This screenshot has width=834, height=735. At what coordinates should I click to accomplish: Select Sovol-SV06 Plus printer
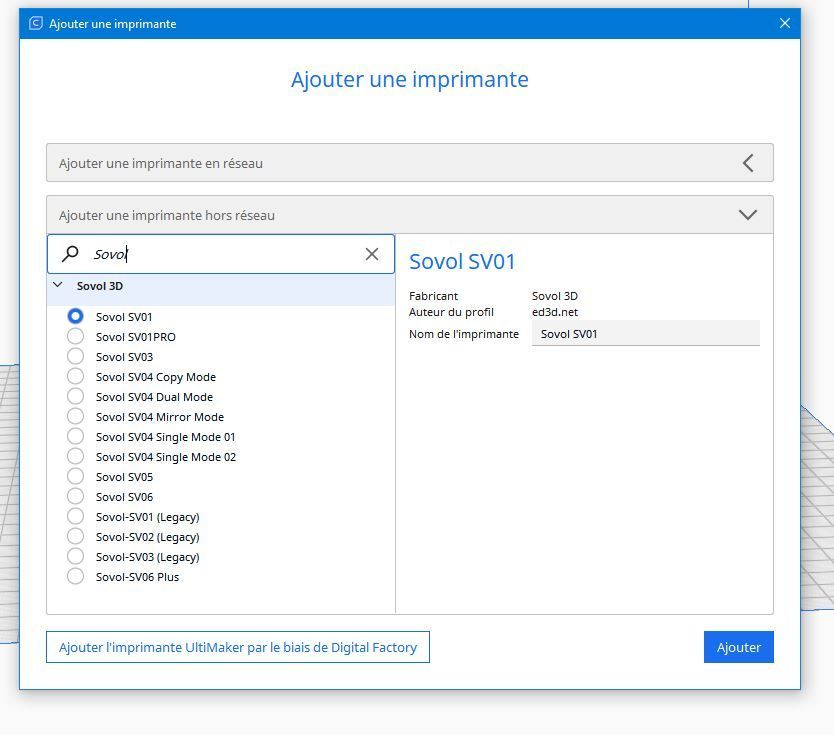click(76, 577)
